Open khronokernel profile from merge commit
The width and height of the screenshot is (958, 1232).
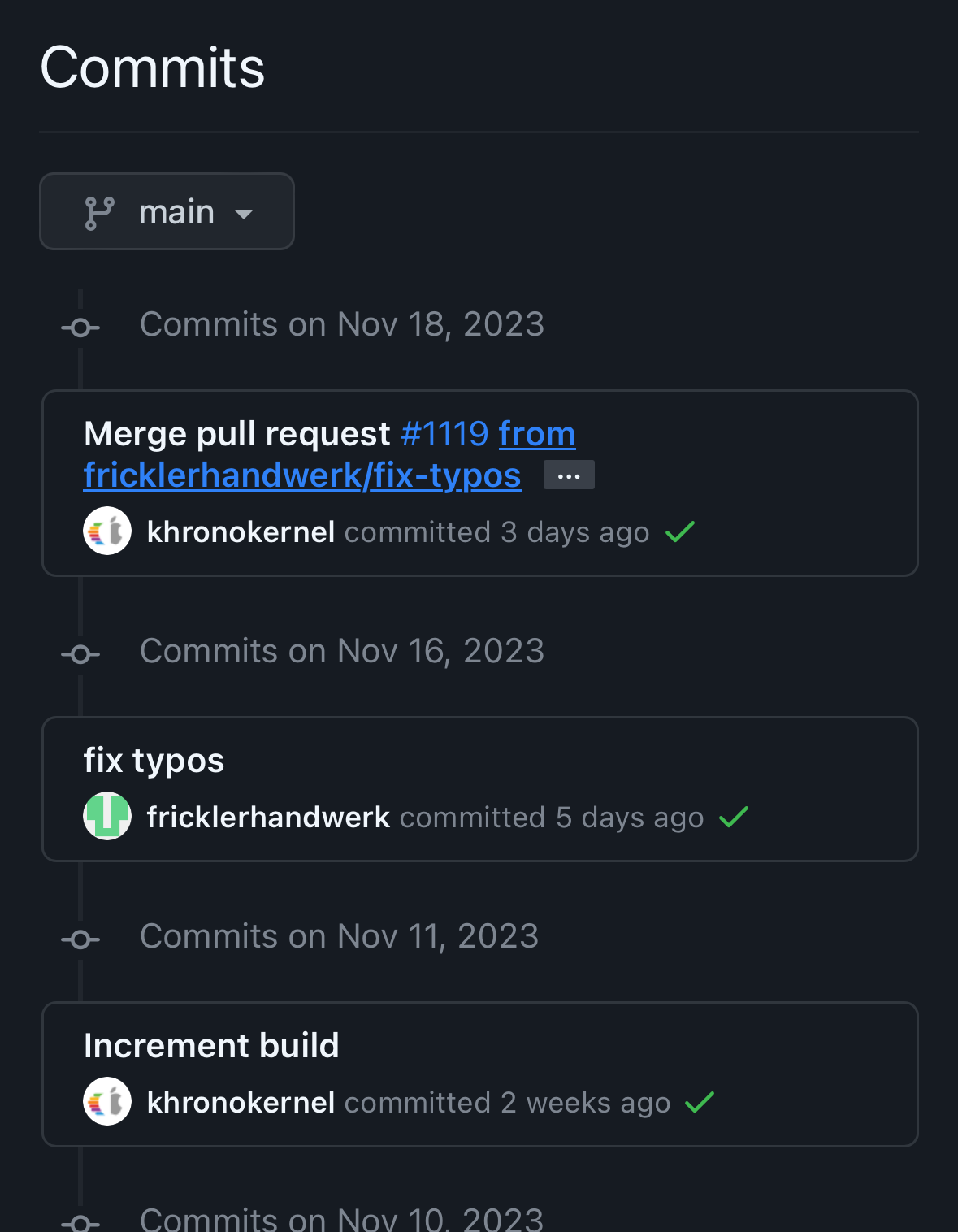(x=241, y=532)
